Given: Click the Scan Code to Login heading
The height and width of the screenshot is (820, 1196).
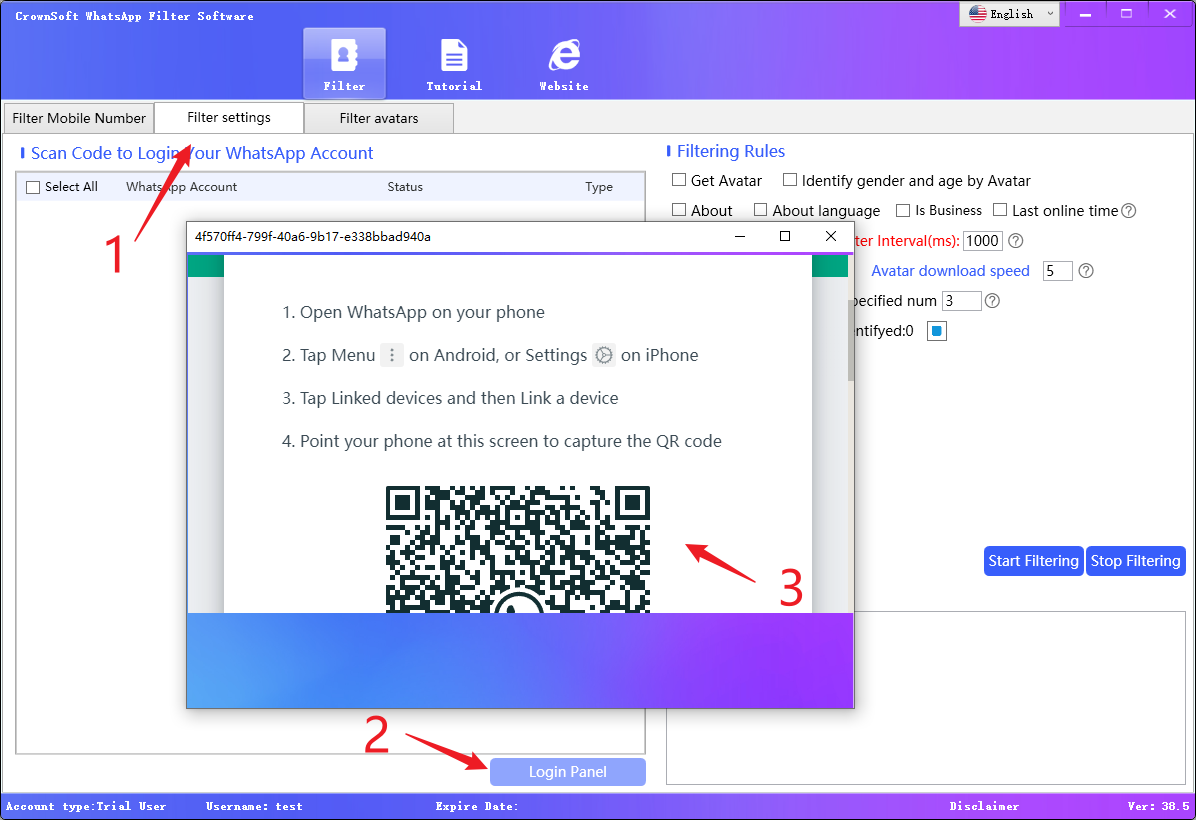Looking at the screenshot, I should click(x=202, y=153).
